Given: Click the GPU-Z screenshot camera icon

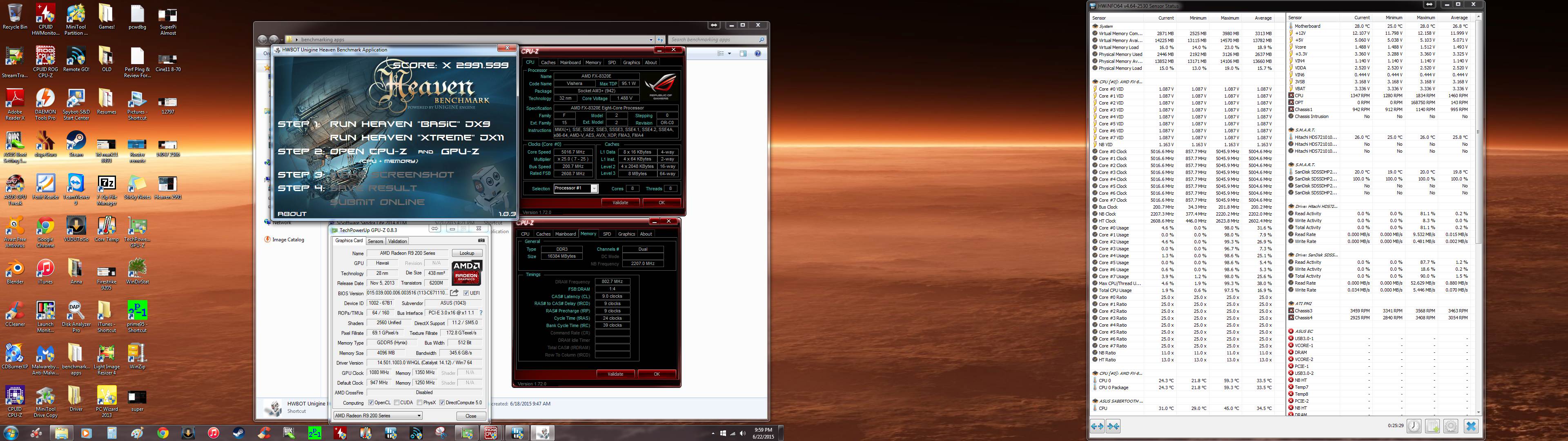Looking at the screenshot, I should point(481,241).
